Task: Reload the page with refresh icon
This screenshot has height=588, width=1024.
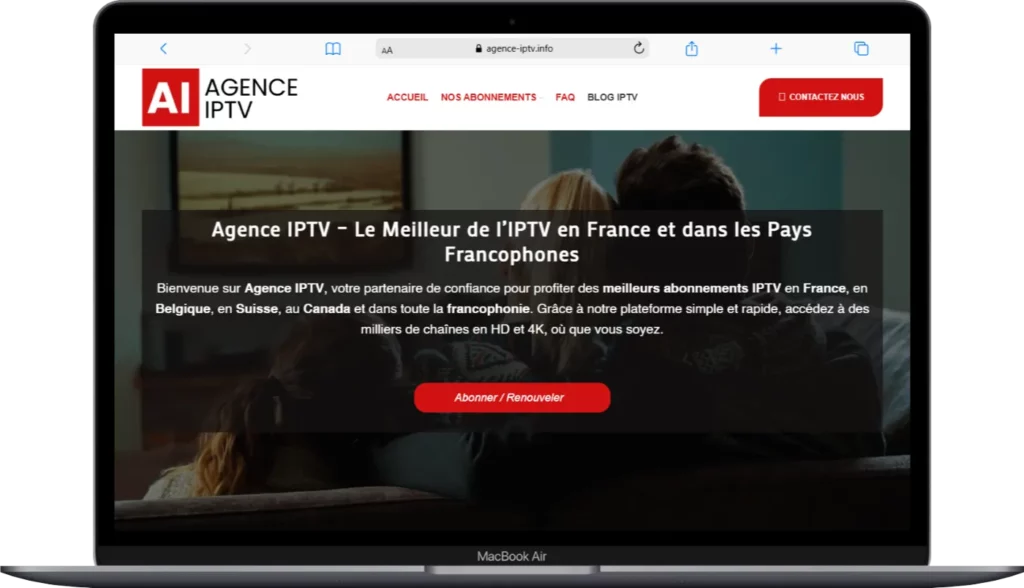Action: click(x=639, y=48)
